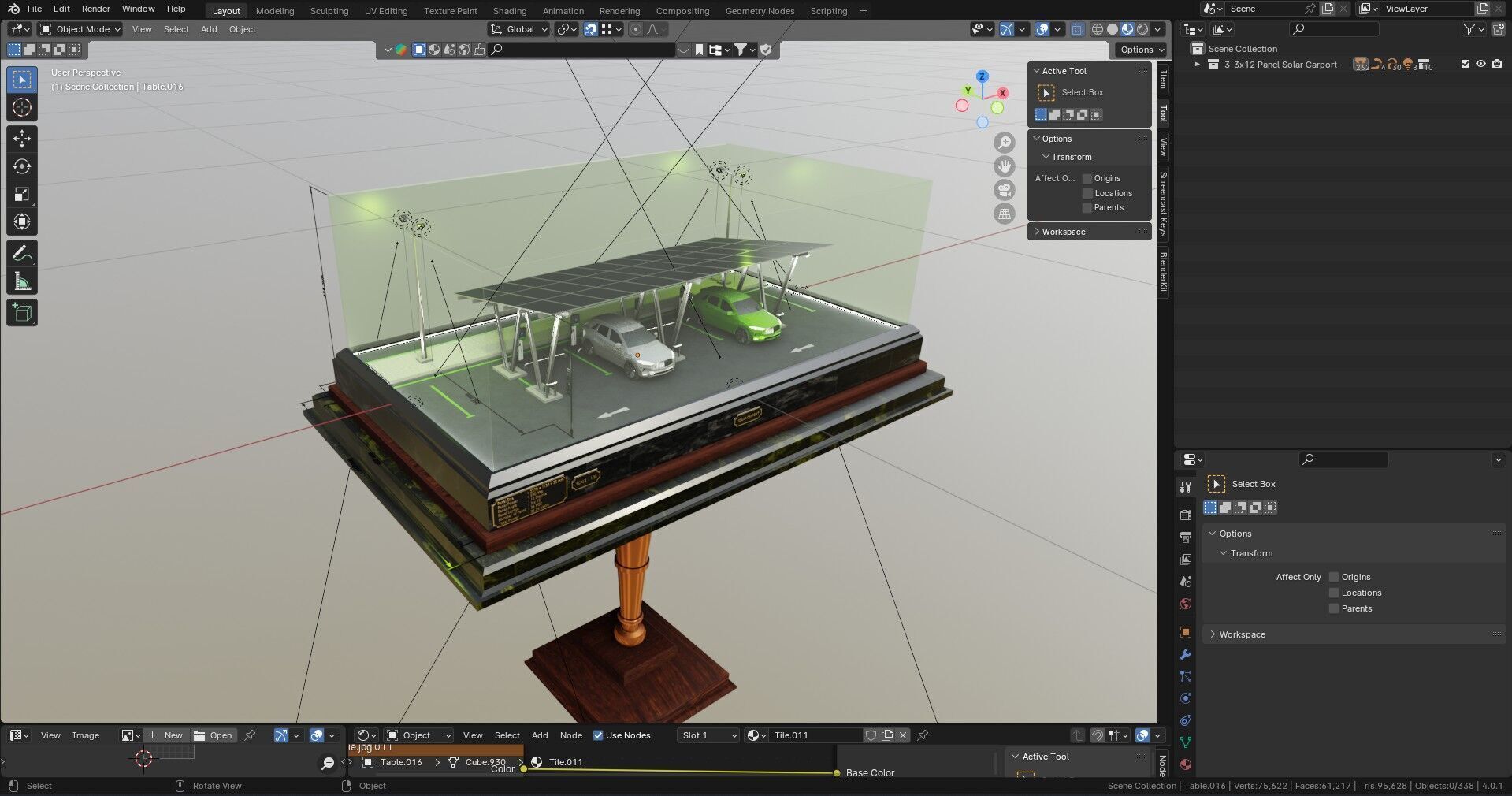Open the Material properties tab icon
This screenshot has width=1512, height=796.
[x=1186, y=764]
